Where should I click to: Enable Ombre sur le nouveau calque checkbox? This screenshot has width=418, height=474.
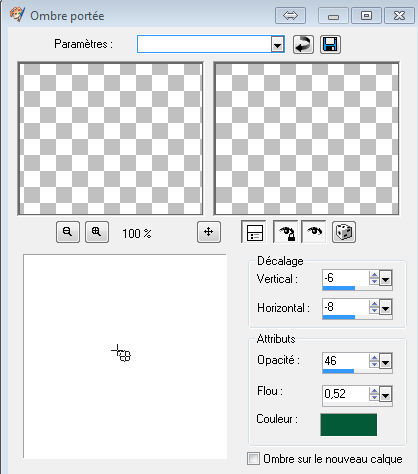pyautogui.click(x=253, y=458)
